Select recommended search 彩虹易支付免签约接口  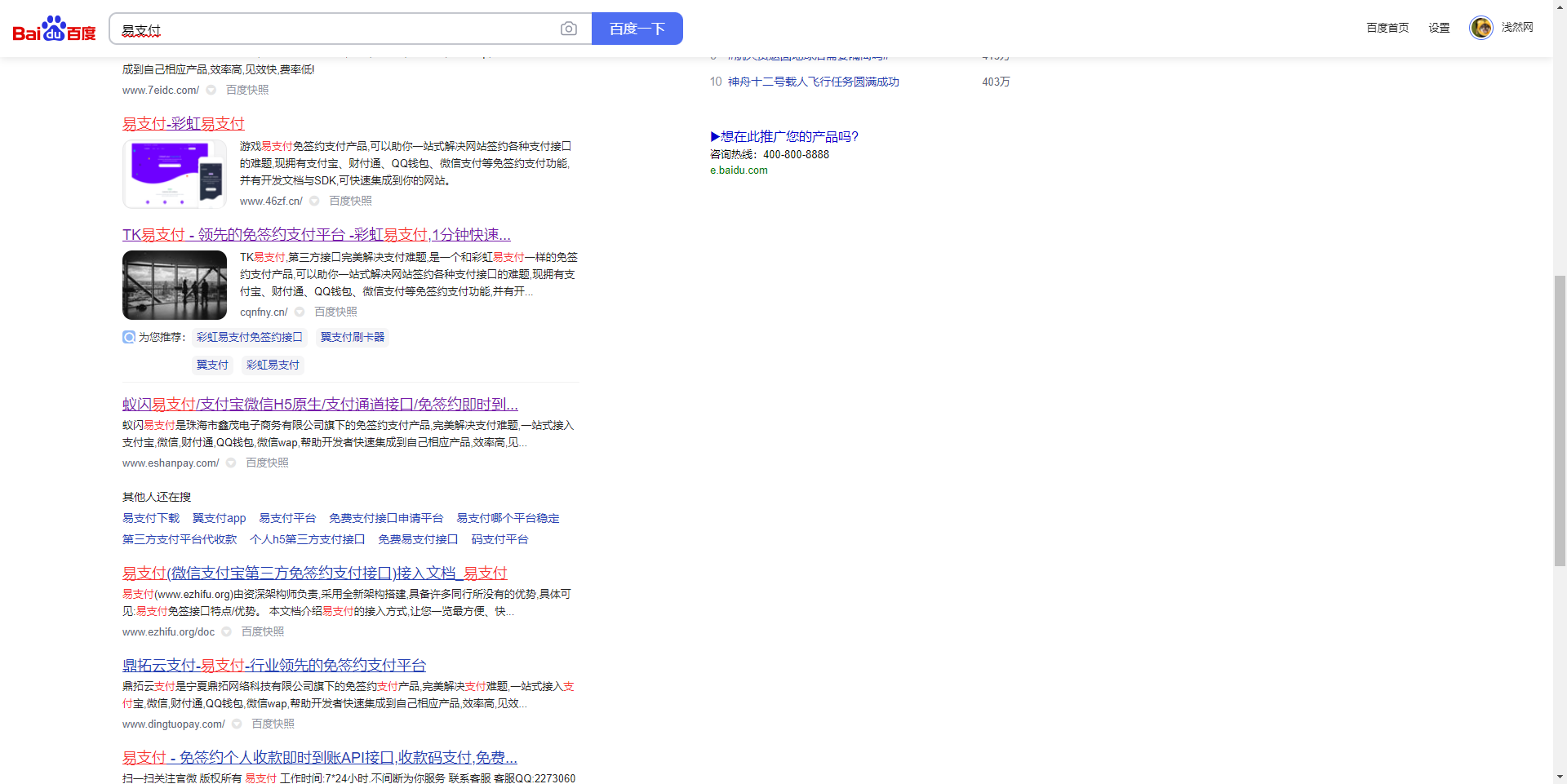click(x=250, y=337)
